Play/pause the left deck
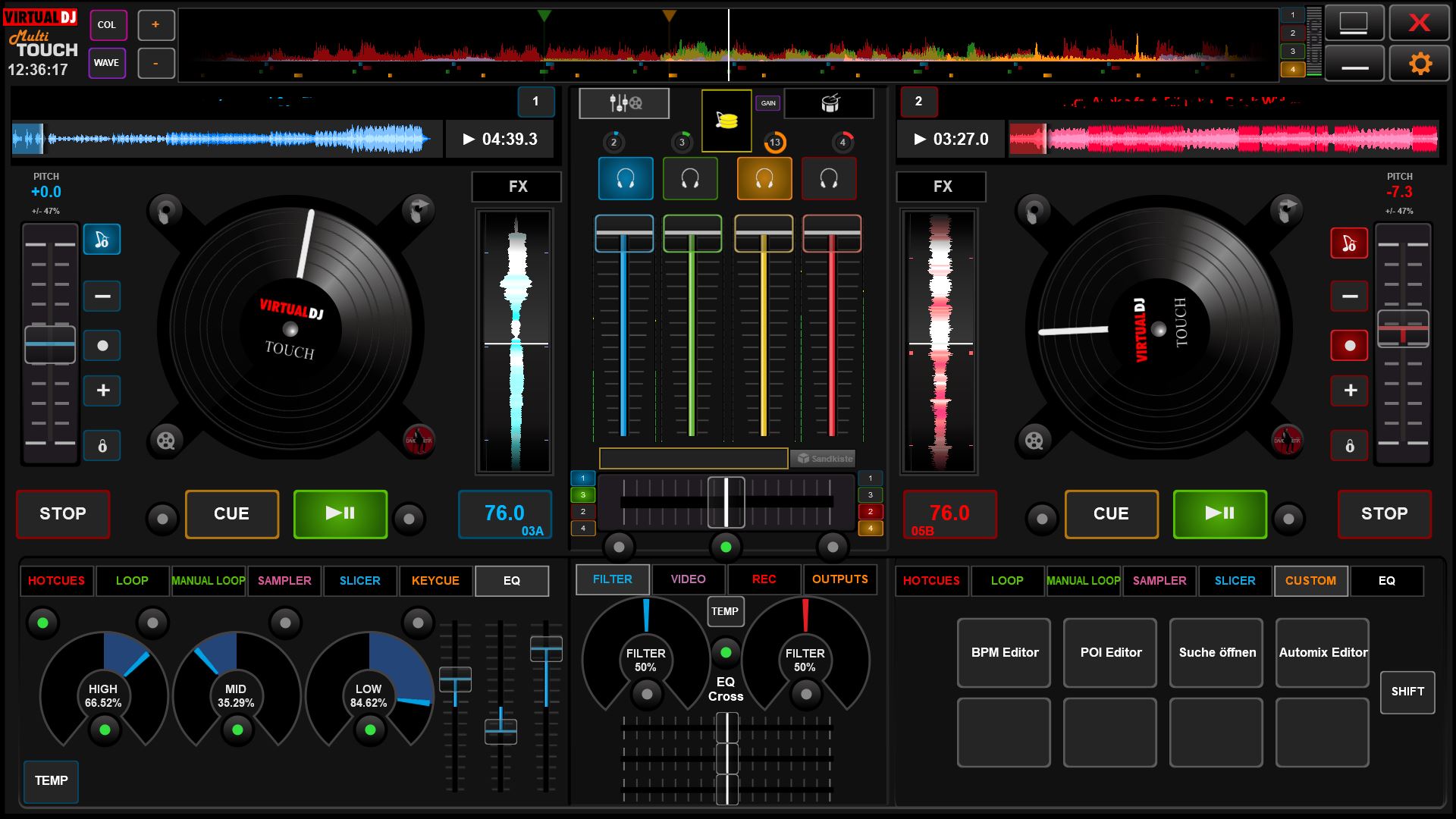1456x819 pixels. click(340, 514)
